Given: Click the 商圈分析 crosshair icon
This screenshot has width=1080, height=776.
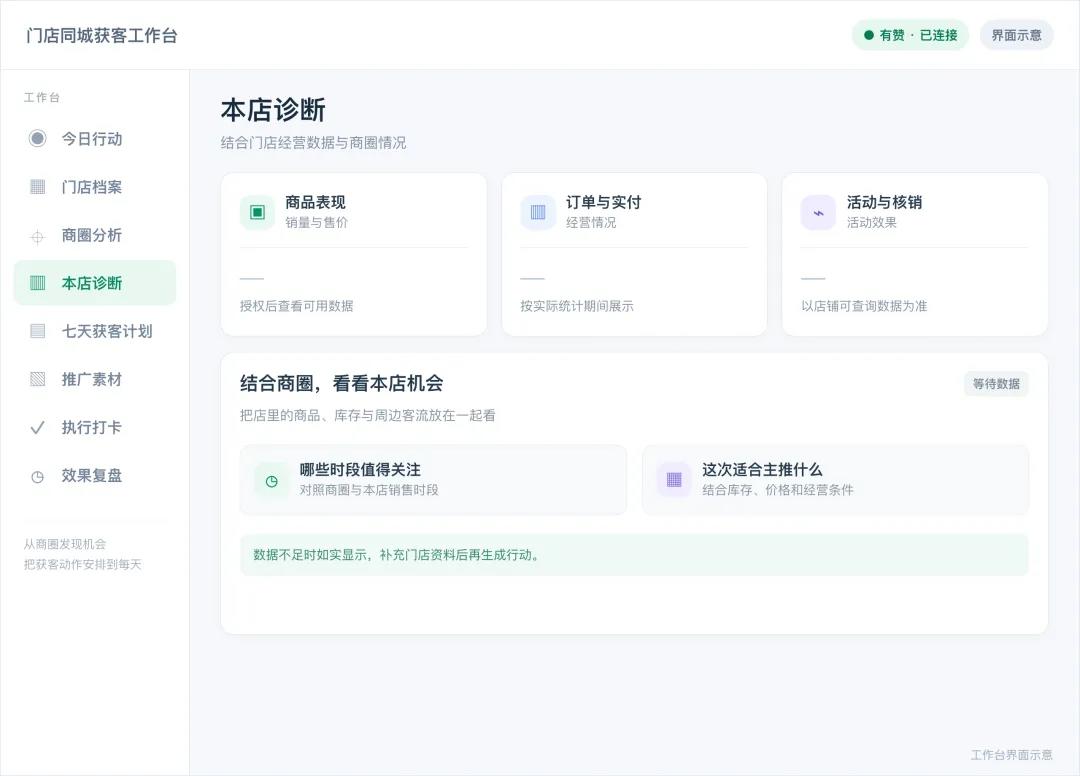Looking at the screenshot, I should coord(38,237).
